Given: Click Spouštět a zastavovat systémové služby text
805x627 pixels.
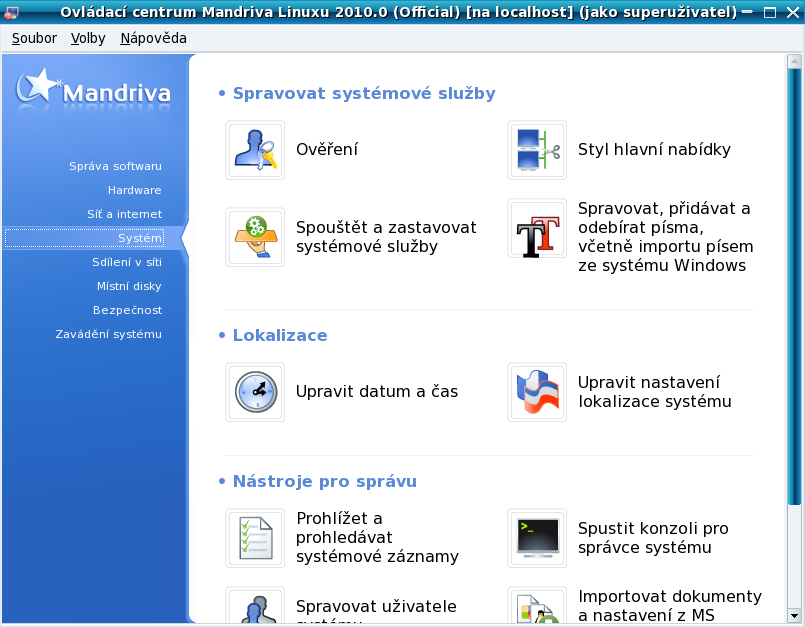Looking at the screenshot, I should coord(386,237).
